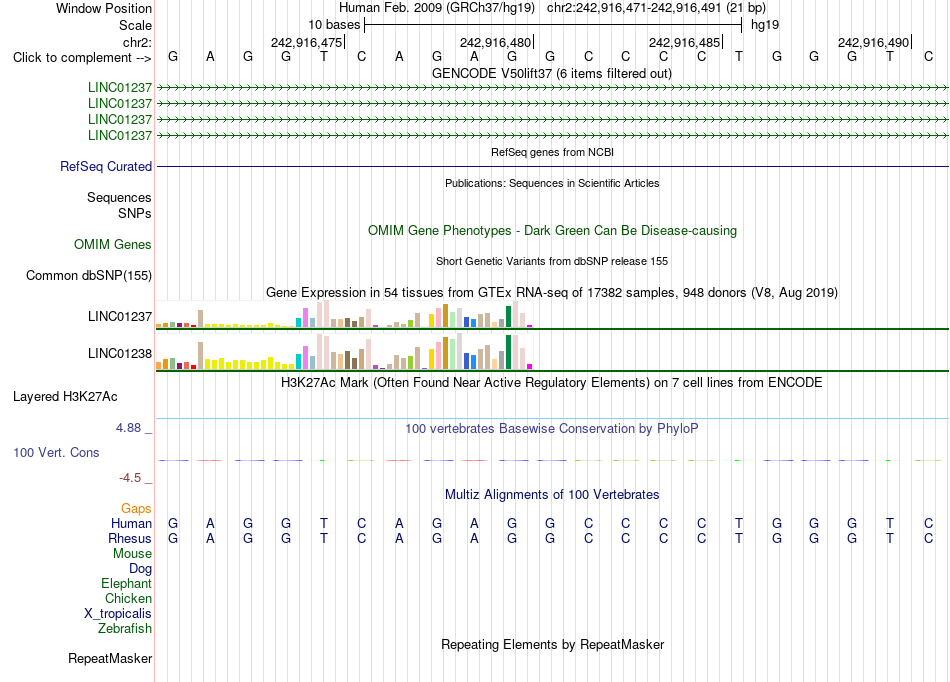Image resolution: width=950 pixels, height=682 pixels.
Task: Click the 100 Vert. Cons label
Action: point(56,452)
